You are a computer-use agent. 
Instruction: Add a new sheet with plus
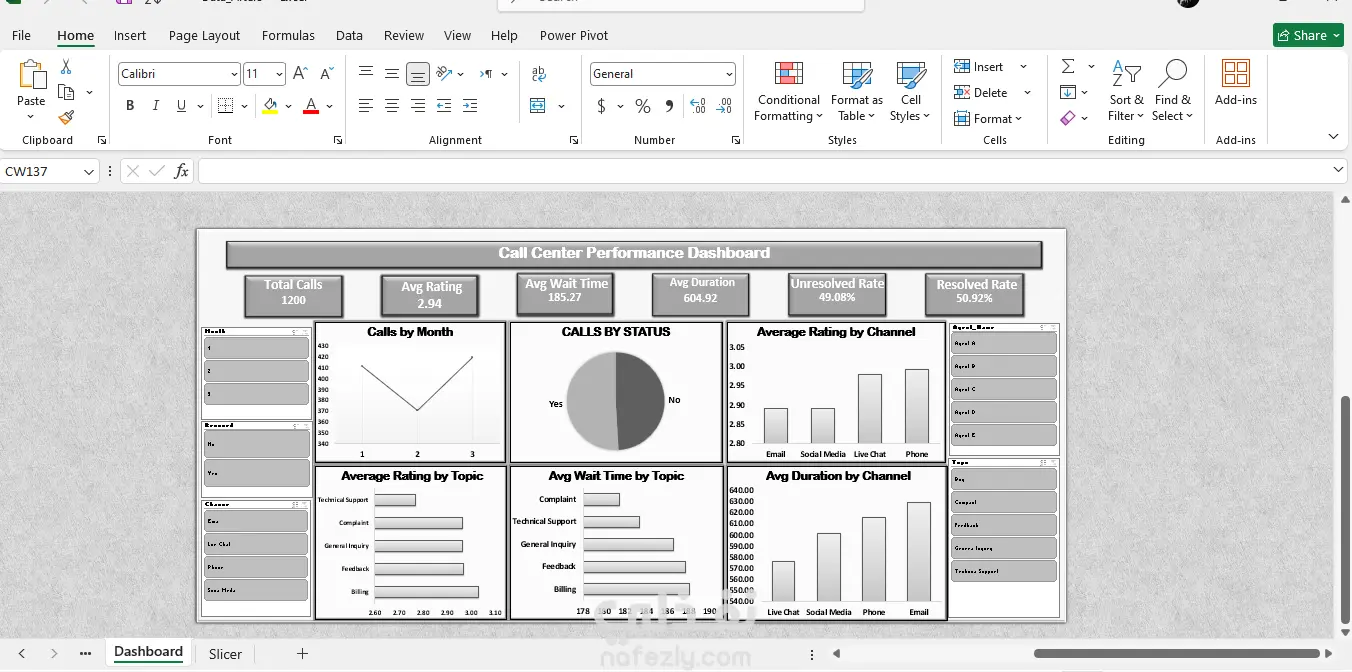click(302, 654)
